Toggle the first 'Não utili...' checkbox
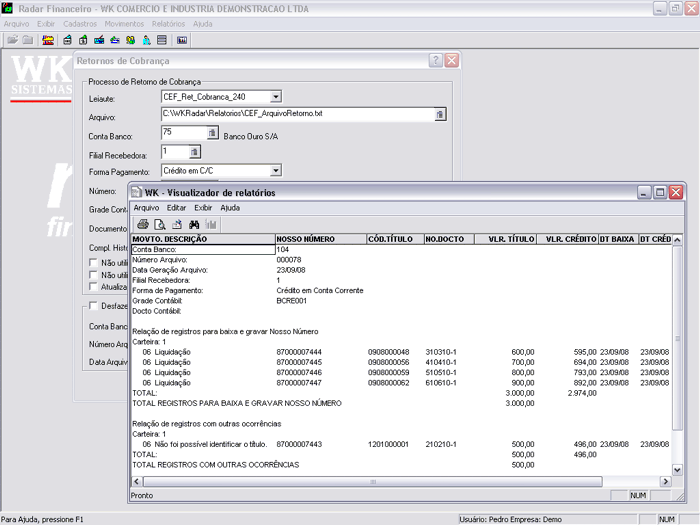This screenshot has height=525, width=700. [94, 263]
